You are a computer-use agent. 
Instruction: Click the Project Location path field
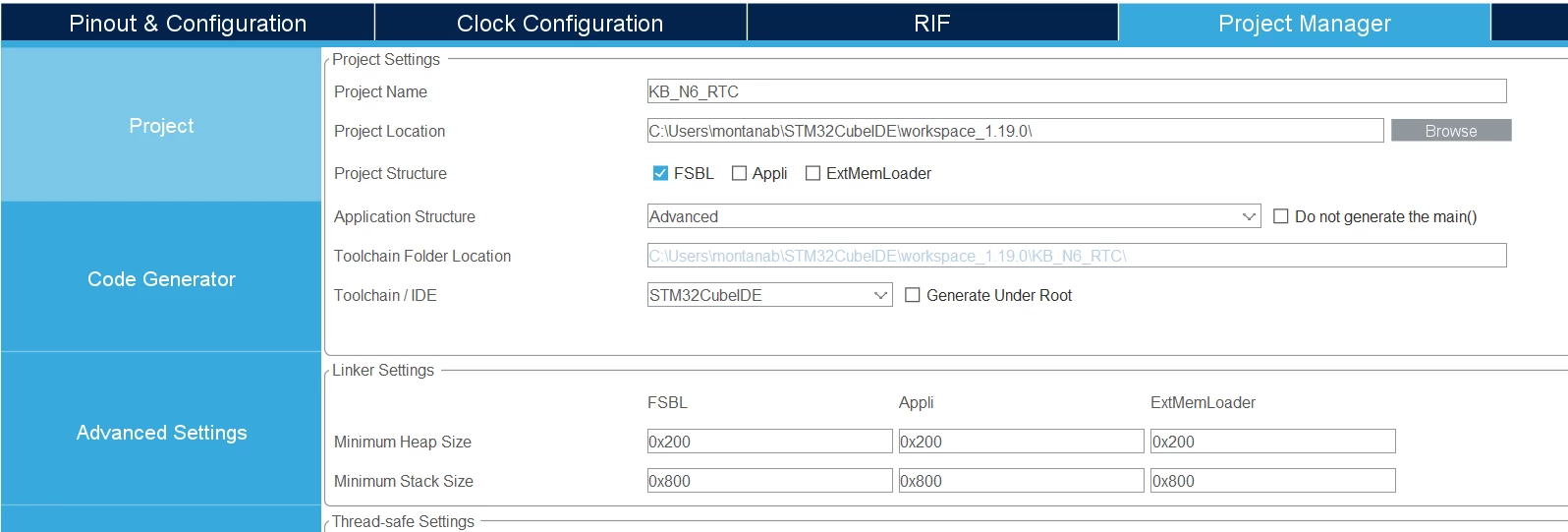coord(1015,131)
